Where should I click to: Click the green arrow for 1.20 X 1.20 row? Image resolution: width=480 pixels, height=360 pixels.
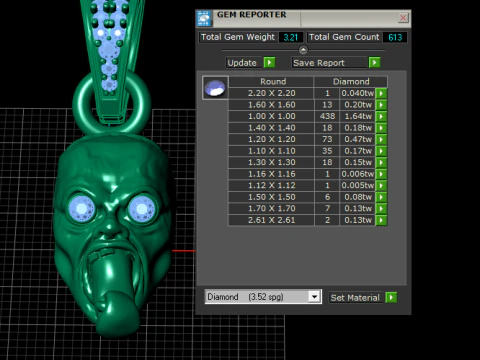pyautogui.click(x=381, y=139)
